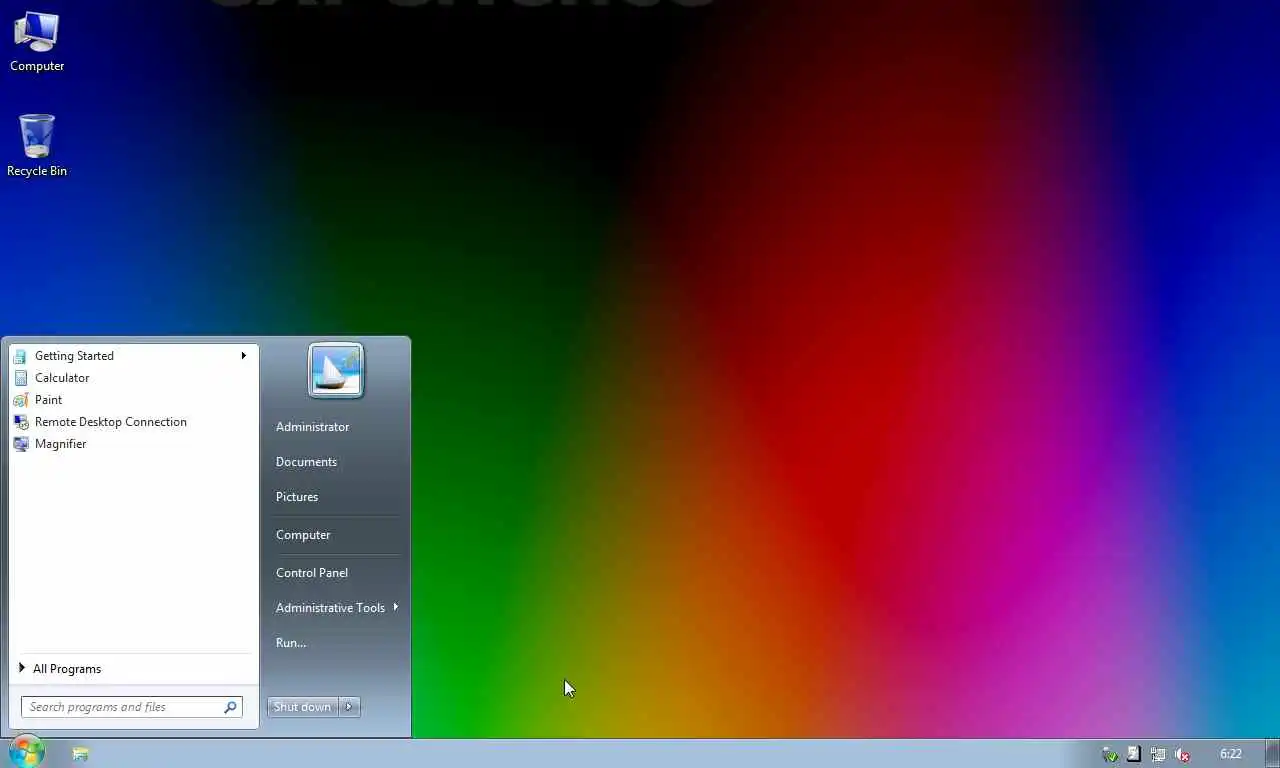The image size is (1280, 768).
Task: Click the search magnifying glass icon
Action: (x=230, y=707)
